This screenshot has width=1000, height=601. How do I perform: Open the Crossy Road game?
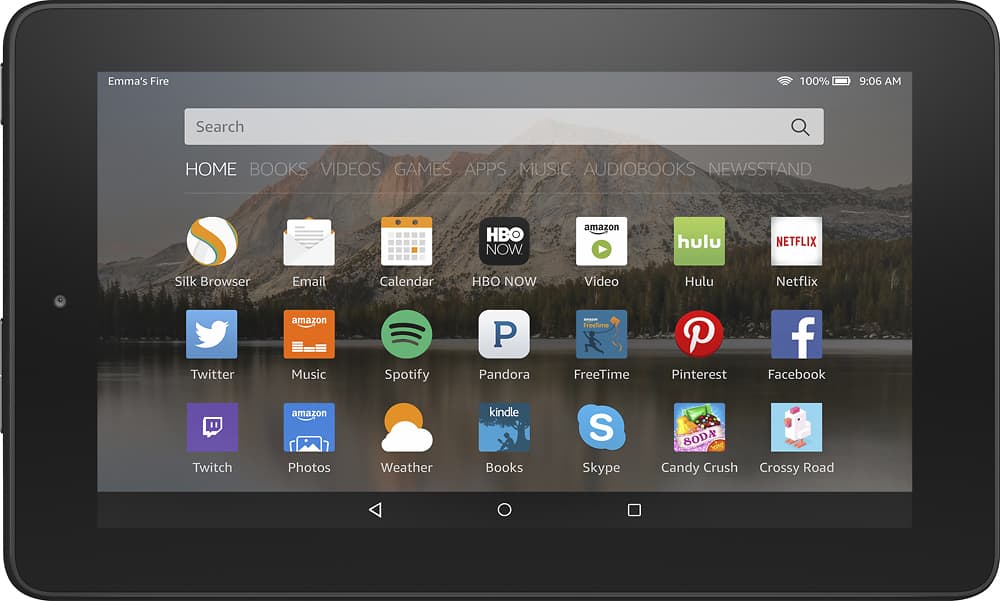pyautogui.click(x=797, y=427)
